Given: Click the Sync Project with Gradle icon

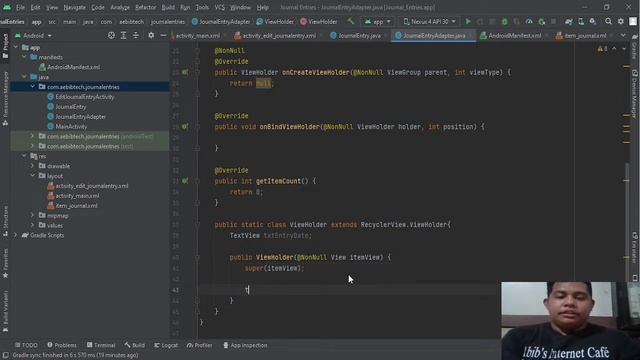Looking at the screenshot, I should click(x=569, y=21).
